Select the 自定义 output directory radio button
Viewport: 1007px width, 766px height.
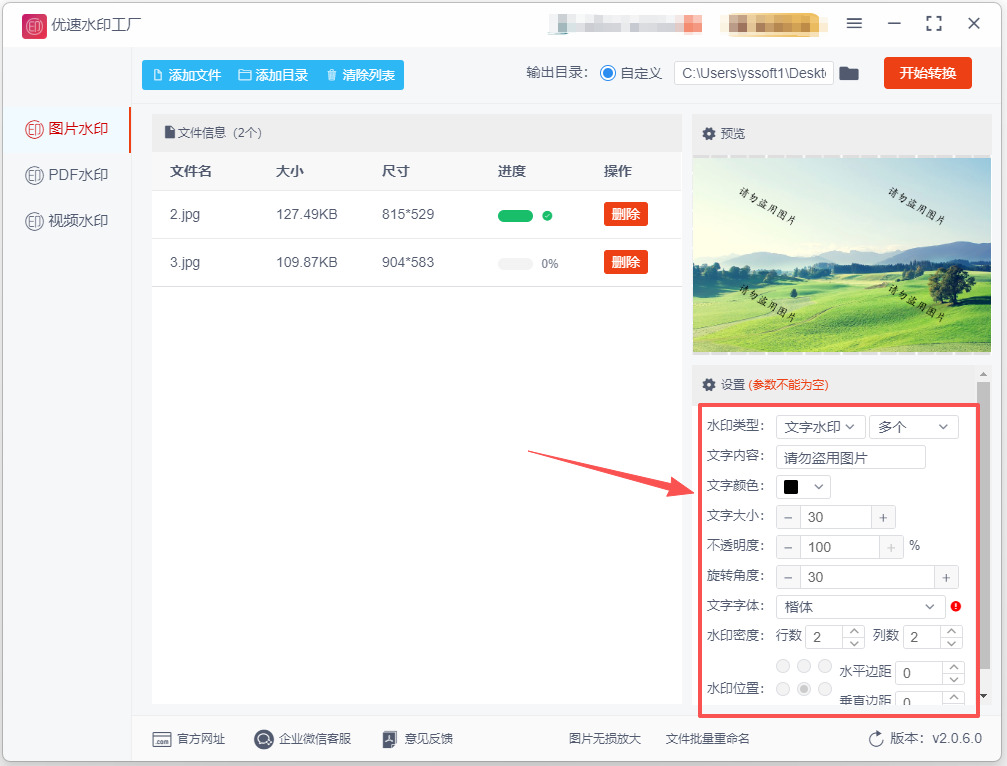pos(608,73)
